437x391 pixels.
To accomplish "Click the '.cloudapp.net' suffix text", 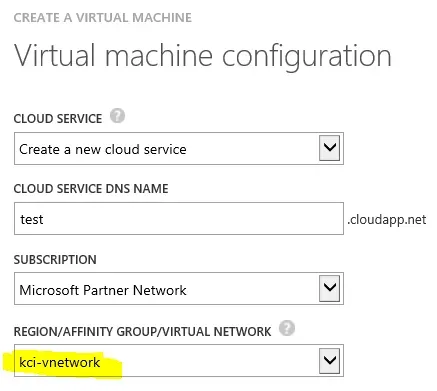I will pos(387,220).
